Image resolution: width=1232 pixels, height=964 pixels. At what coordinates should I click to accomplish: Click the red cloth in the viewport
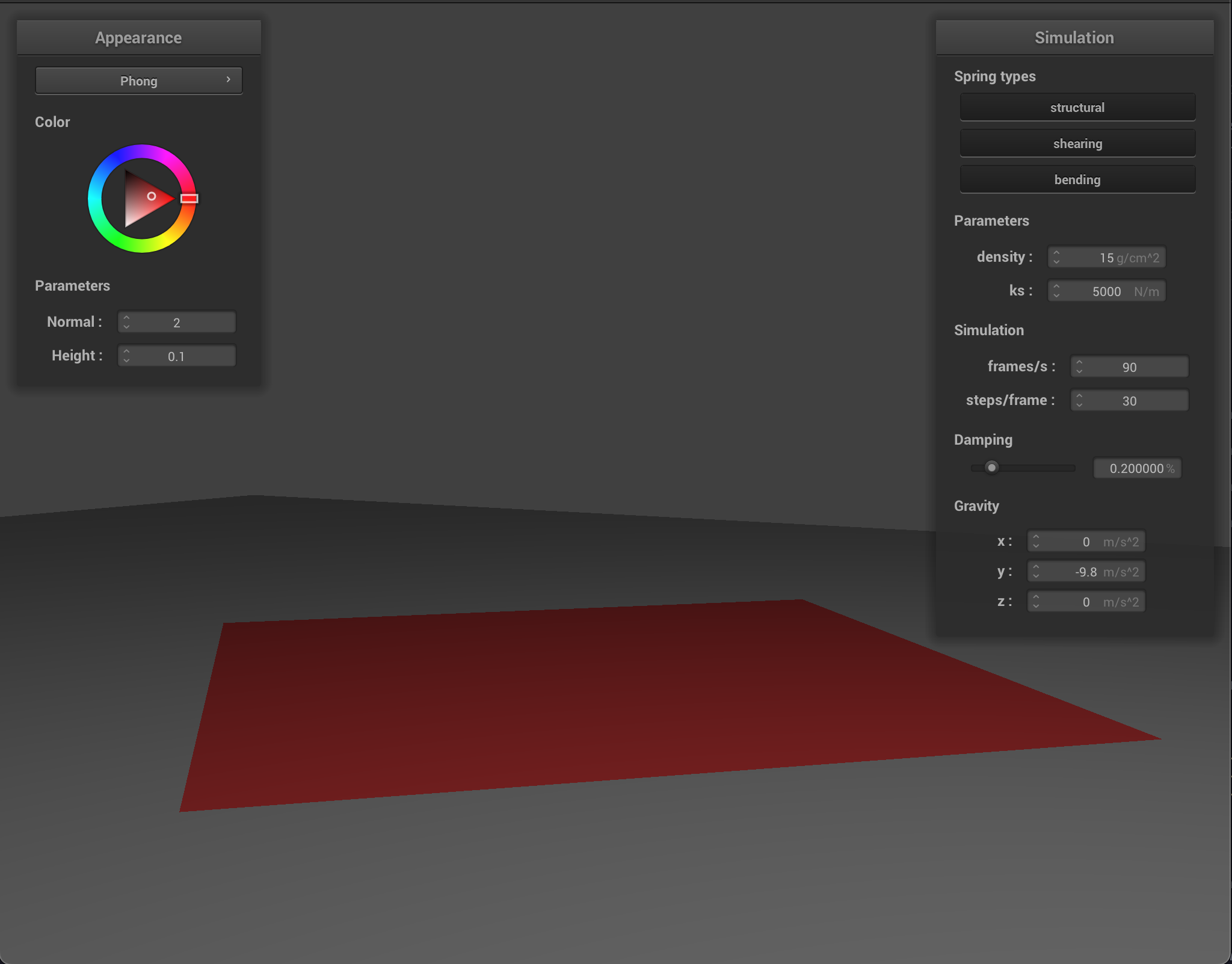click(x=602, y=704)
